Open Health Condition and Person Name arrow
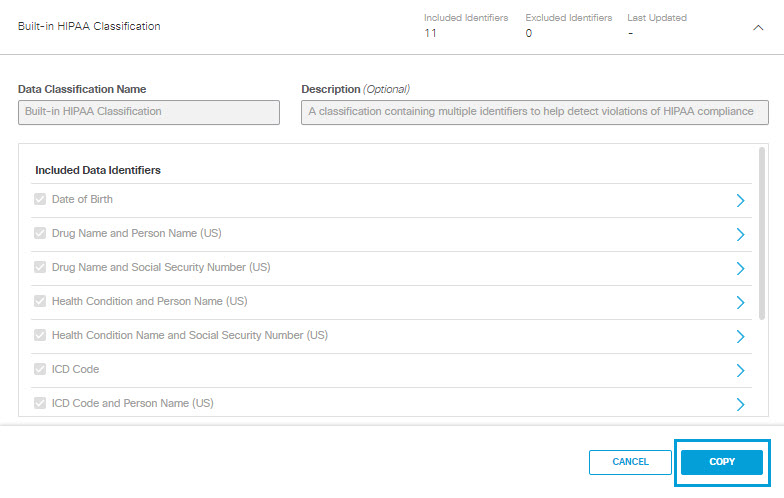 pos(740,302)
